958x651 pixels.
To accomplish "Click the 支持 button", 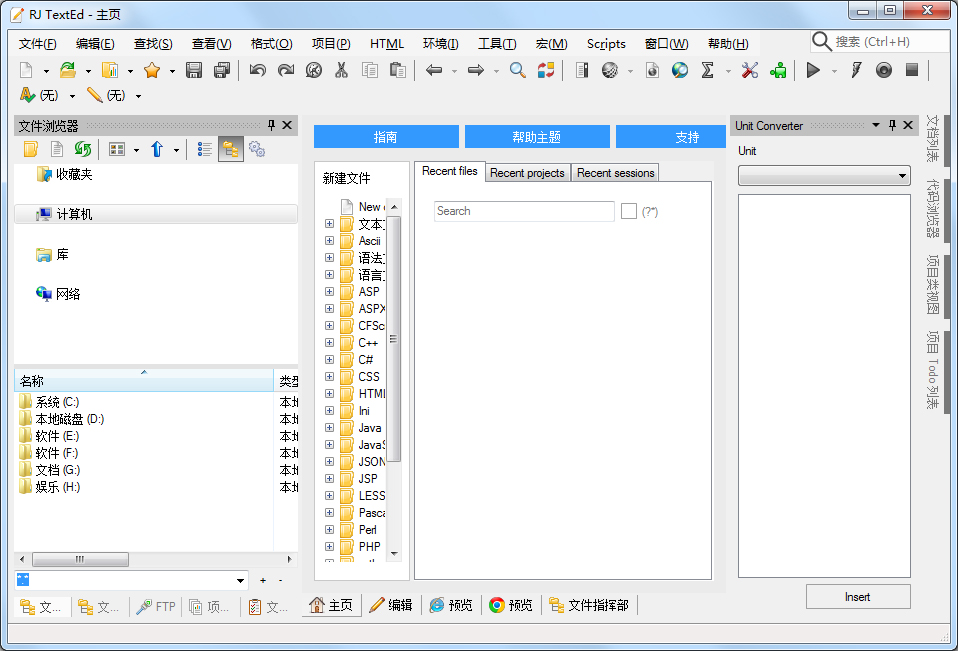I will pyautogui.click(x=671, y=137).
